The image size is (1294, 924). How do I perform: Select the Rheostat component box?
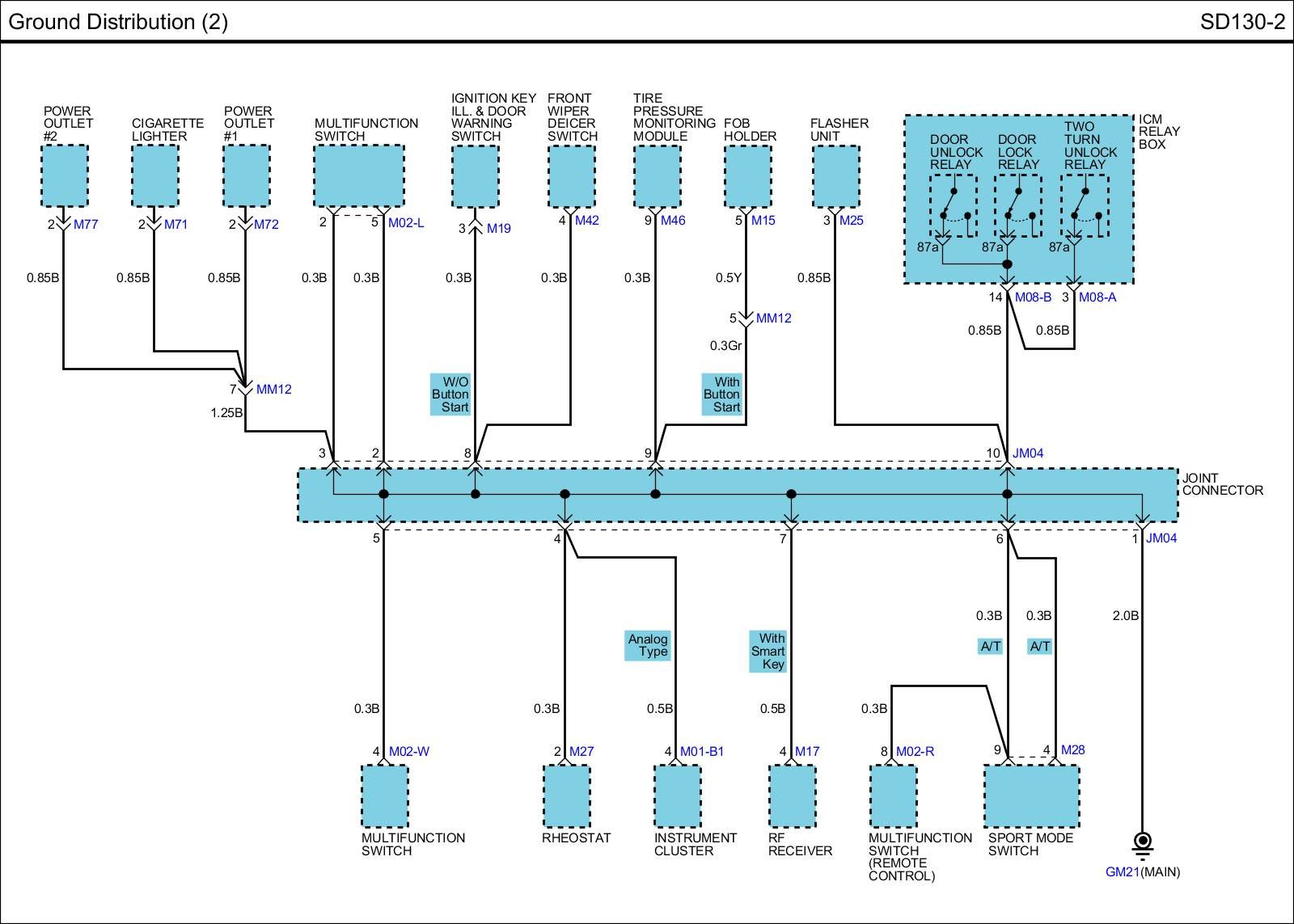point(566,796)
